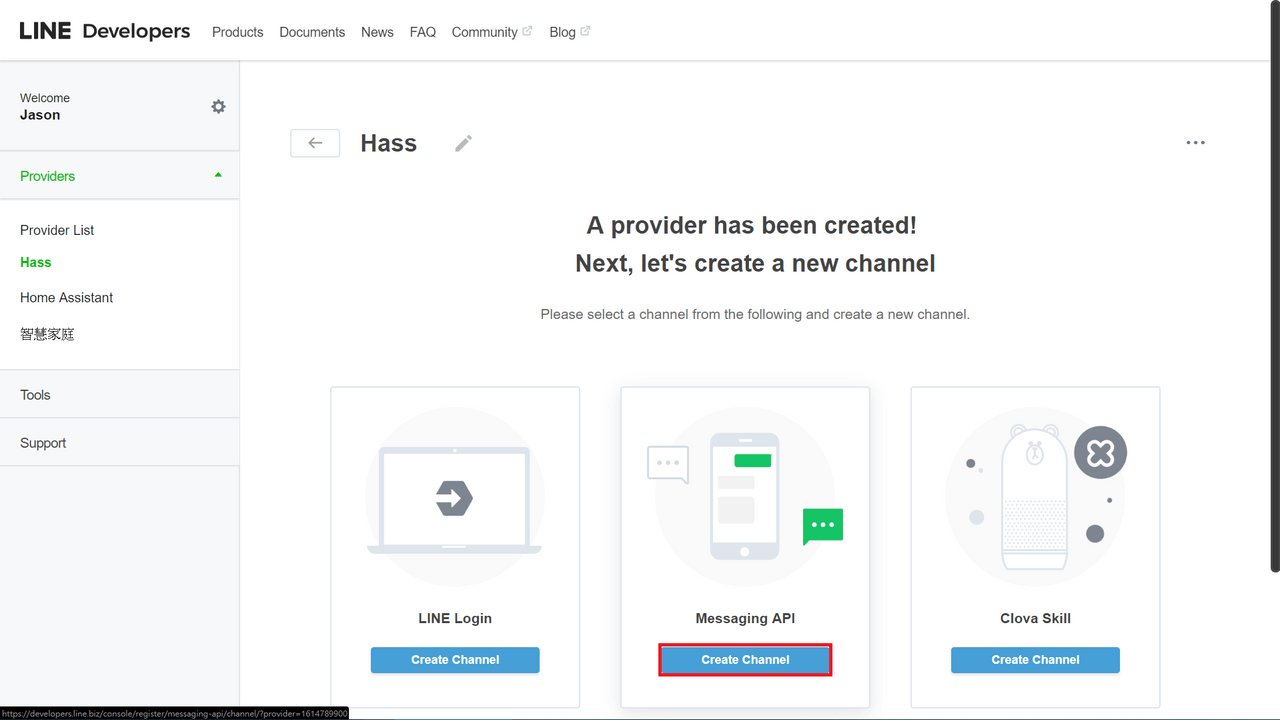The image size is (1280, 720).
Task: Open the Community external link
Action: 492,32
